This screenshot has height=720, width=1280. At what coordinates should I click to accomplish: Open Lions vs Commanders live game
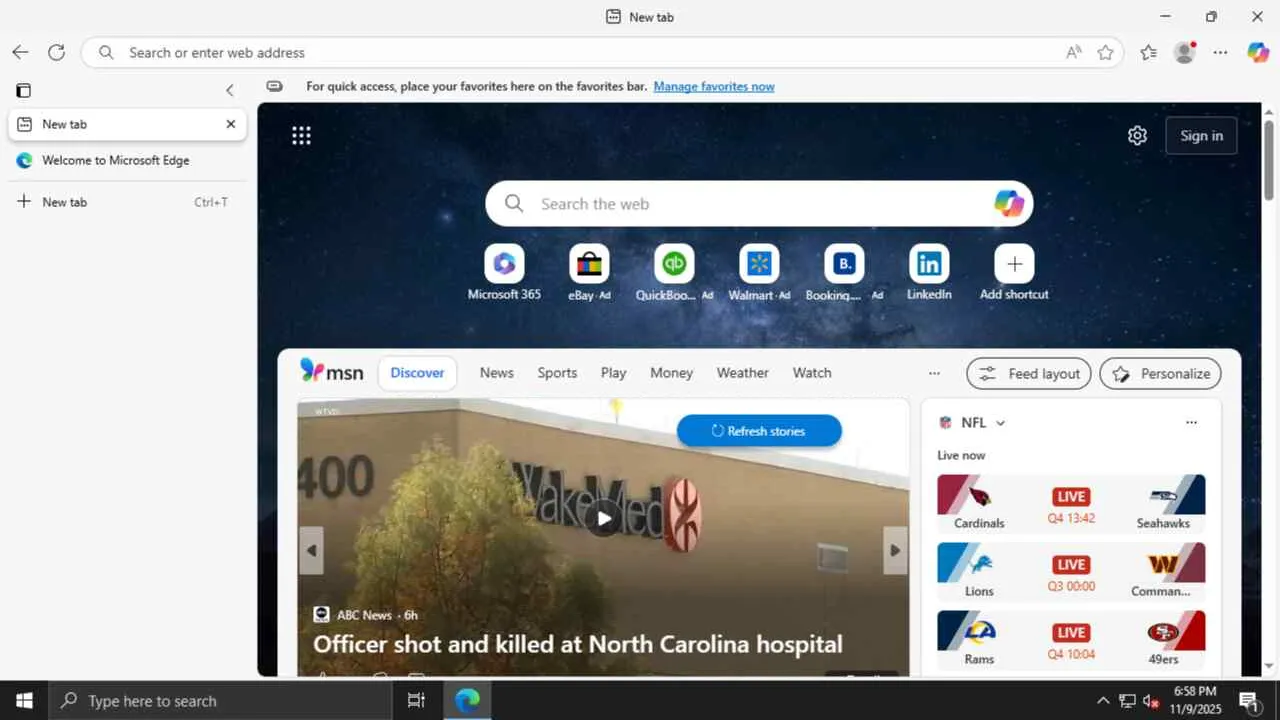click(1071, 571)
